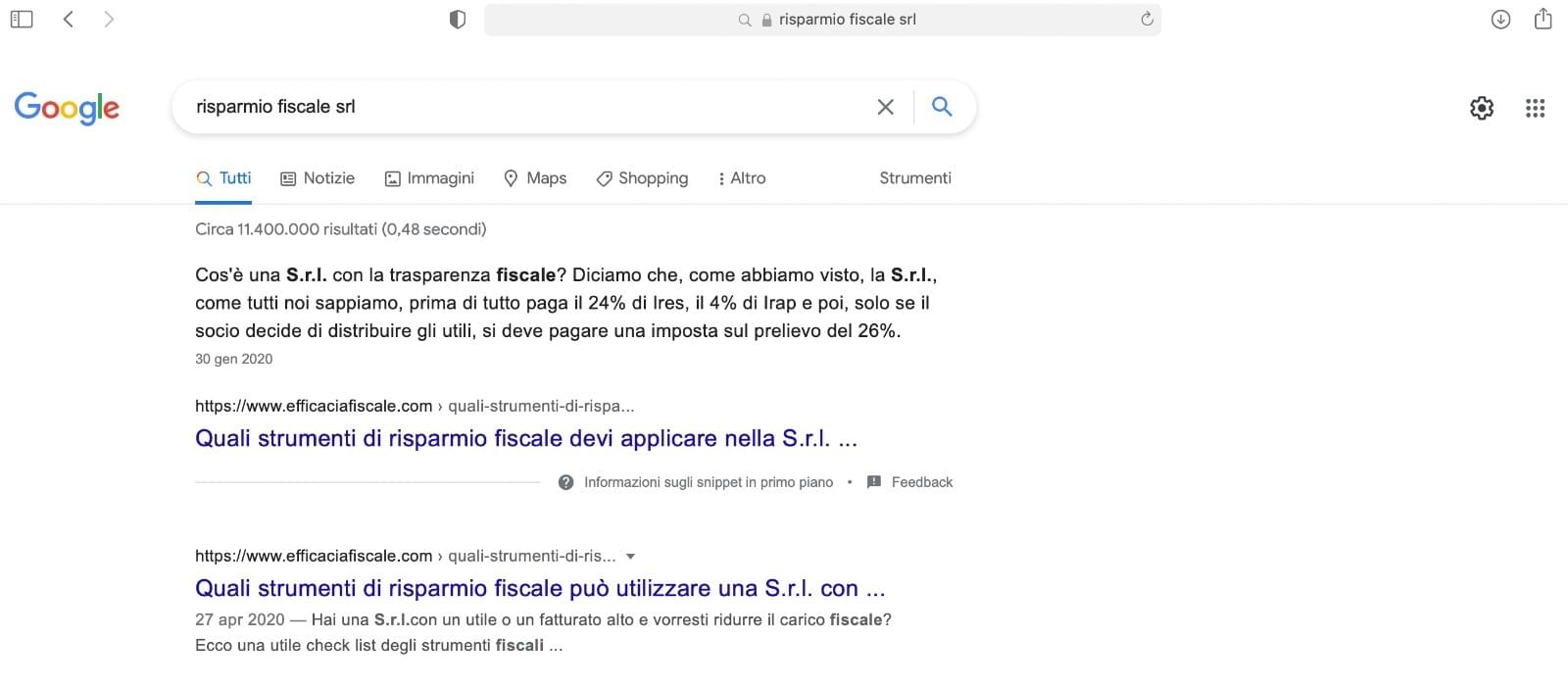Switch to the Shopping tab
Image resolution: width=1568 pixels, height=688 pixels.
tap(642, 178)
